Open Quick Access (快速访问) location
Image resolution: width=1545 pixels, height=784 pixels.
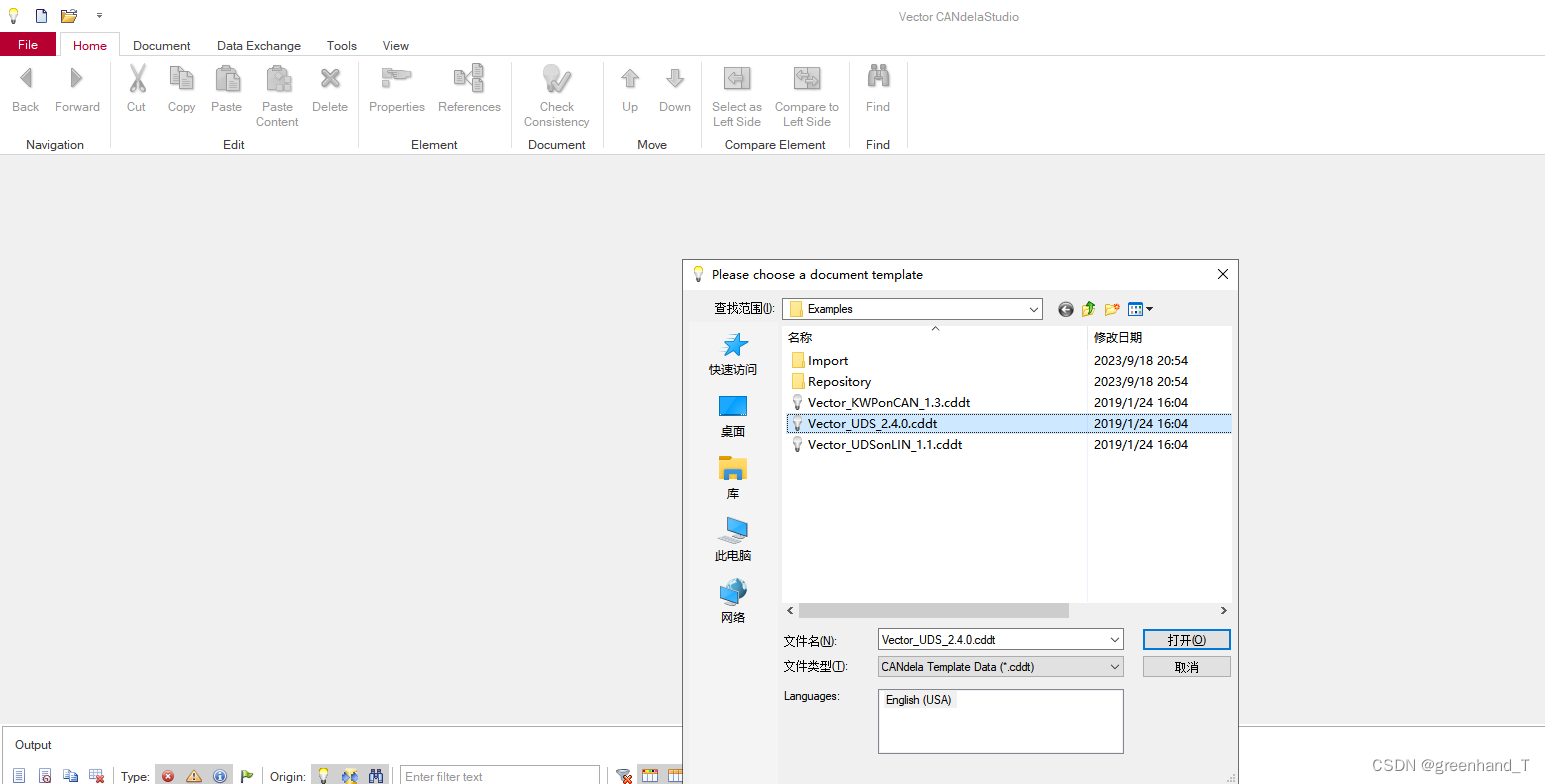[733, 354]
